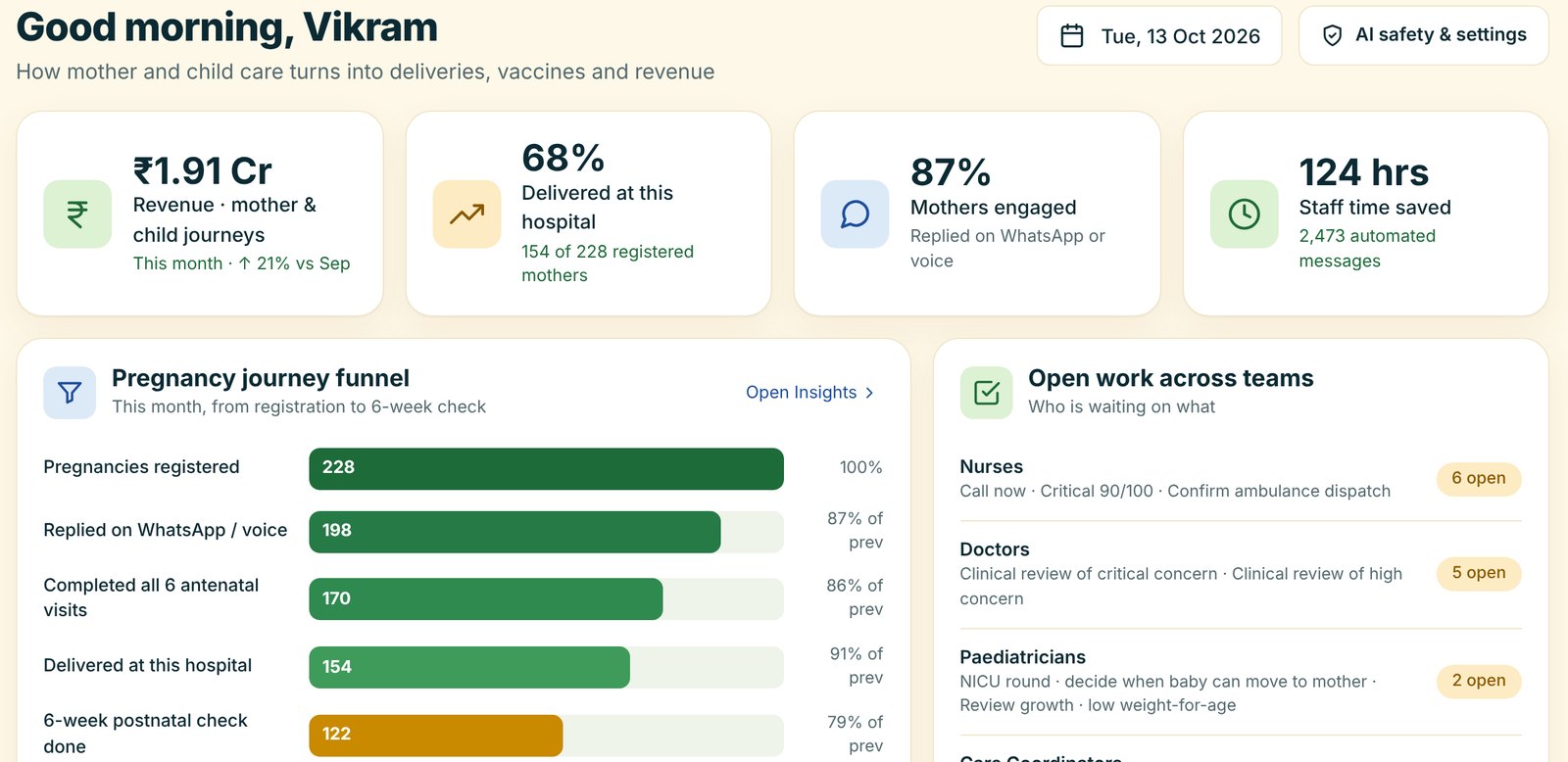The height and width of the screenshot is (762, 1568).
Task: Click the 2 open badge for Paediatricians
Action: pyautogui.click(x=1479, y=681)
